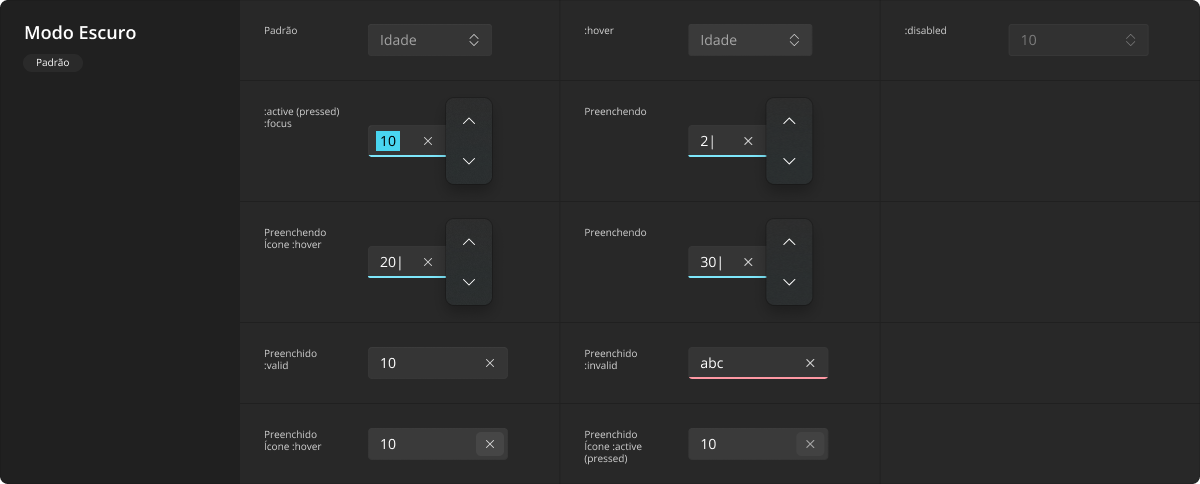The width and height of the screenshot is (1200, 484).
Task: Clear the field containing 2
Action: 748,141
